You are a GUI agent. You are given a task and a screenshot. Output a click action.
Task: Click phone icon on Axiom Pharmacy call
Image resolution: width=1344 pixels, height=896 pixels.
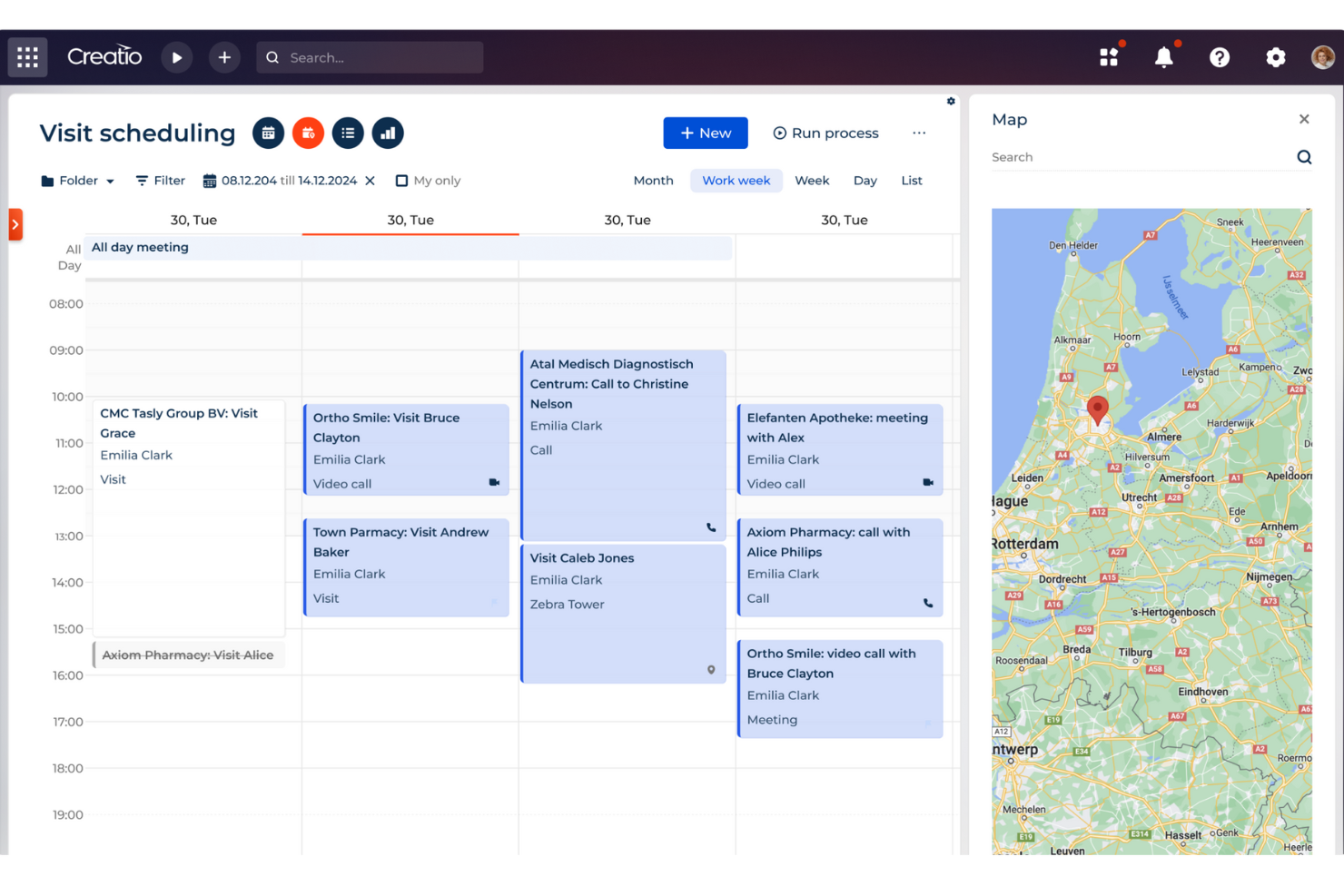[x=928, y=603]
